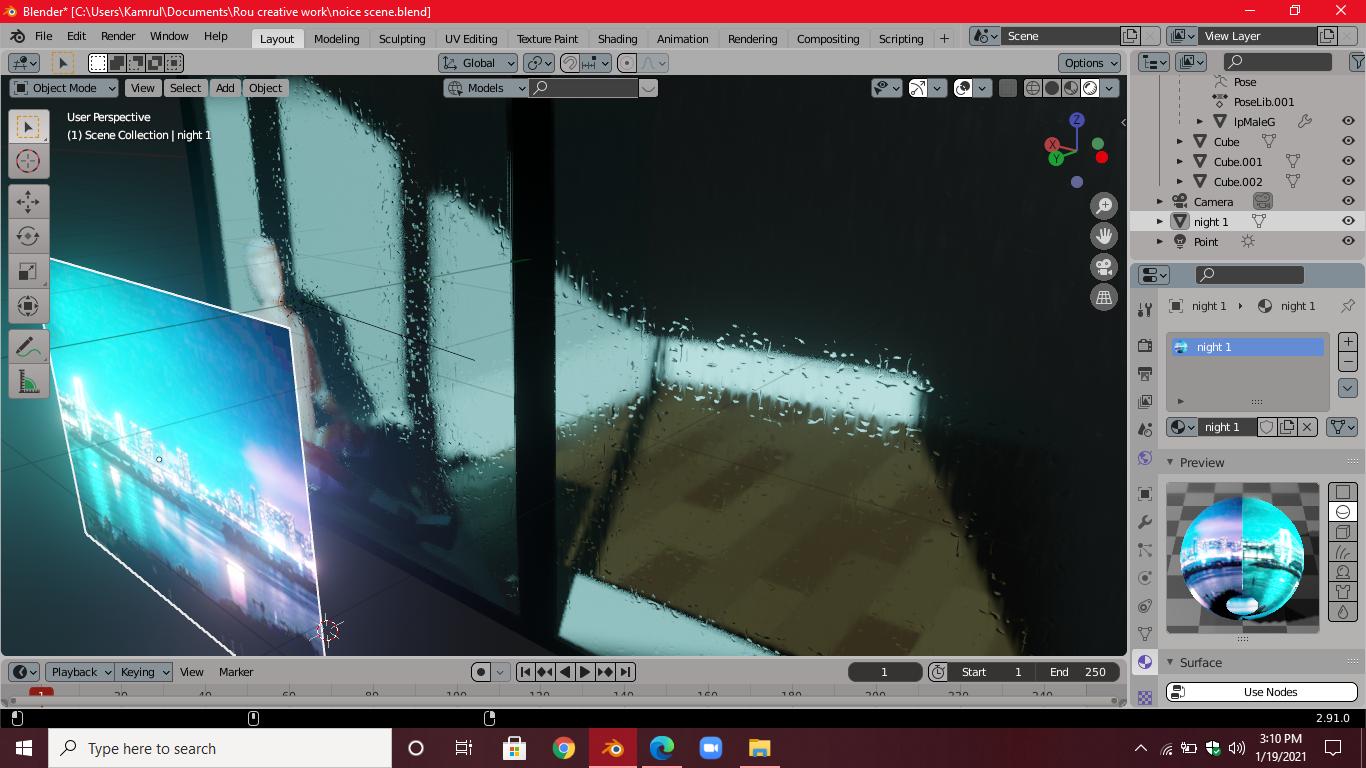Image resolution: width=1366 pixels, height=768 pixels.
Task: Hide the Cube object in outliner
Action: click(1348, 142)
